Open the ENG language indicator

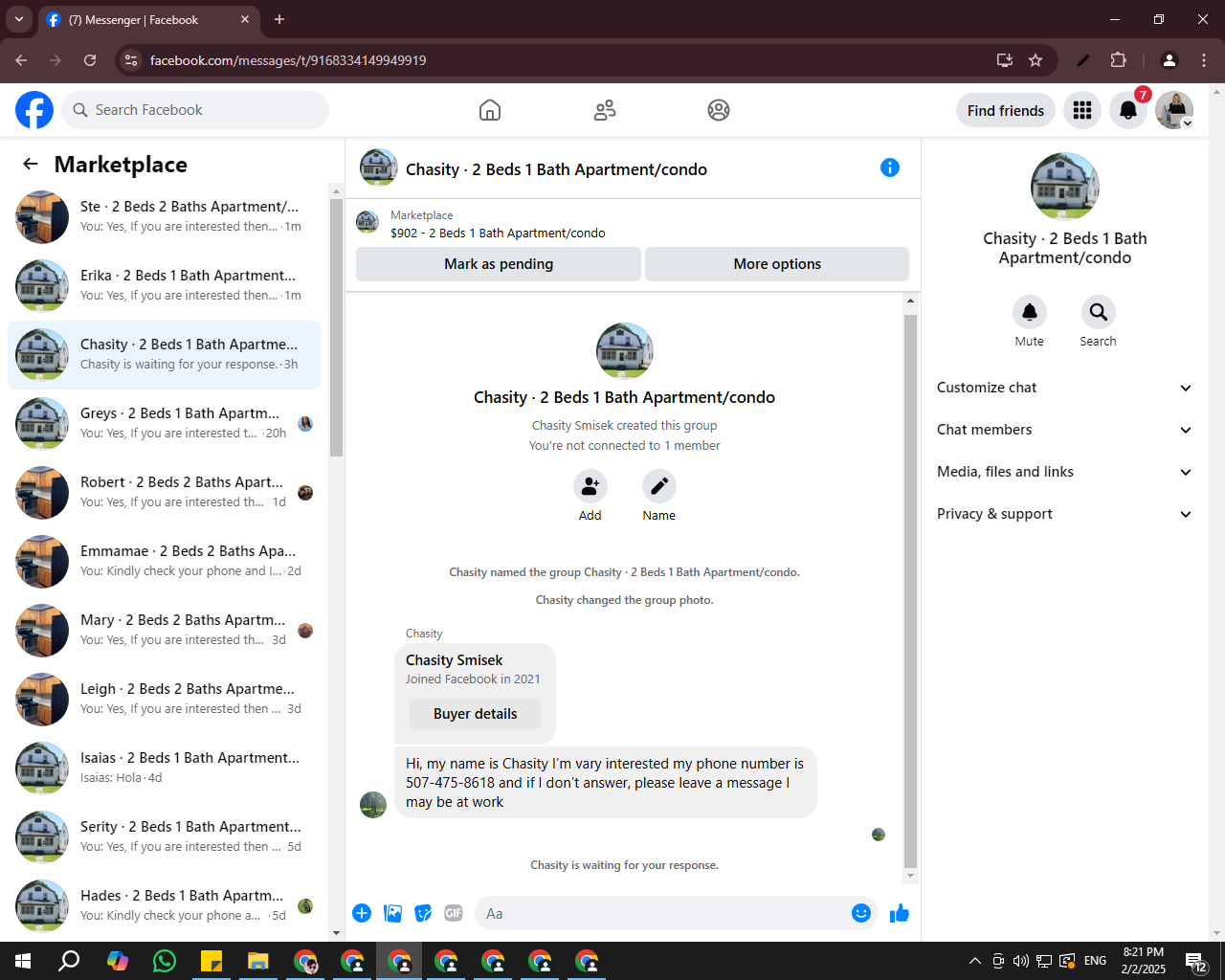[1096, 961]
